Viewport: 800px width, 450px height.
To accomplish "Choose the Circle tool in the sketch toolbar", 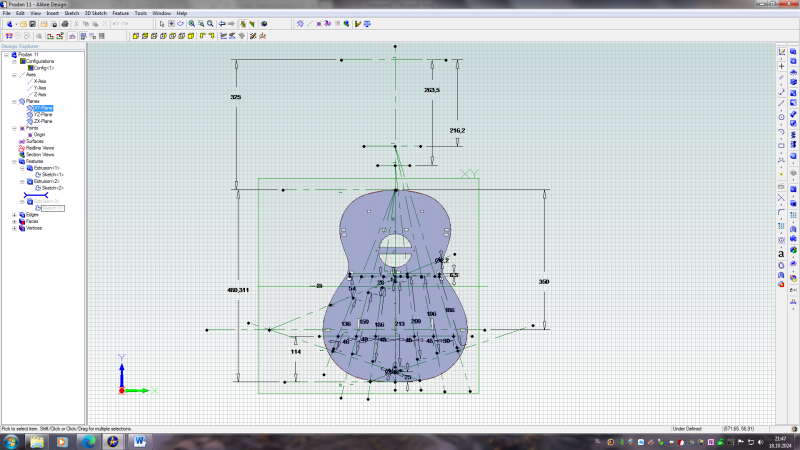I will [781, 116].
